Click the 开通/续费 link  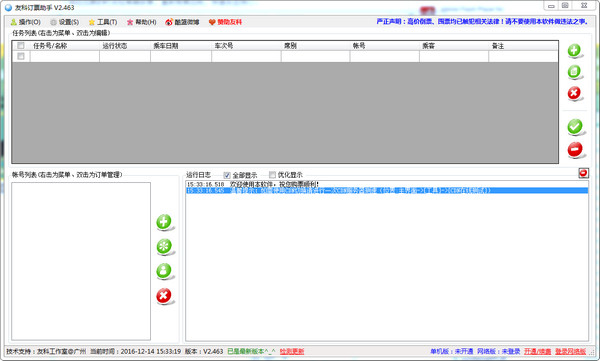coord(538,351)
